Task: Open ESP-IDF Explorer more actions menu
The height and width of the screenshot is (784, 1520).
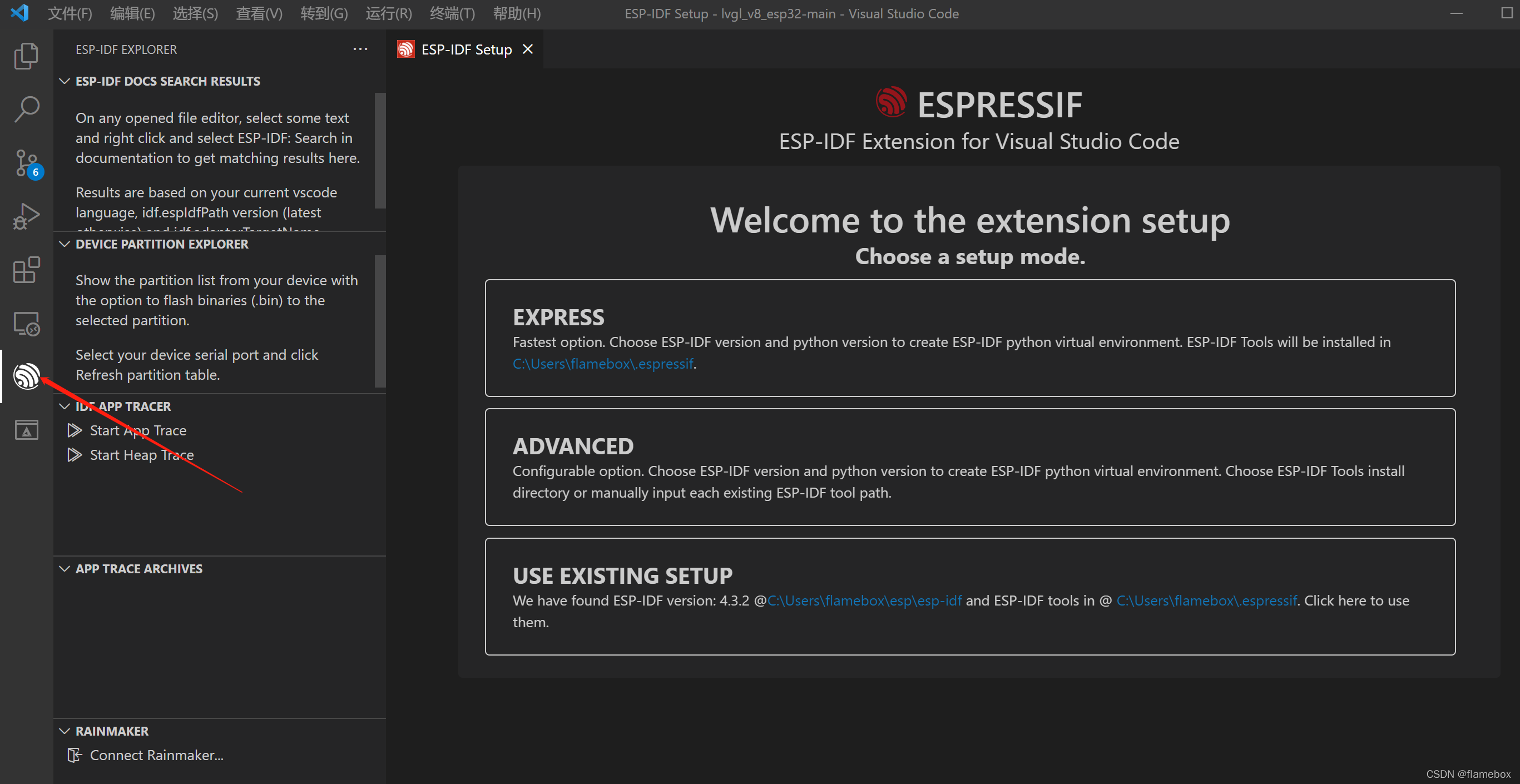Action: pyautogui.click(x=360, y=49)
